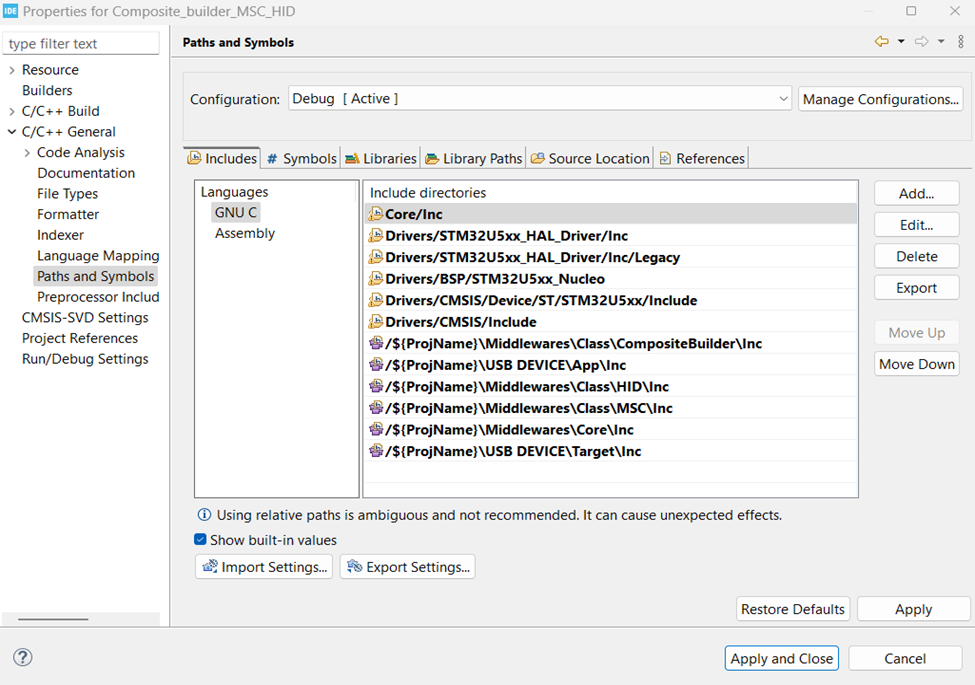
Task: Click the folder icon beside Core/Inc
Action: pyautogui.click(x=374, y=213)
